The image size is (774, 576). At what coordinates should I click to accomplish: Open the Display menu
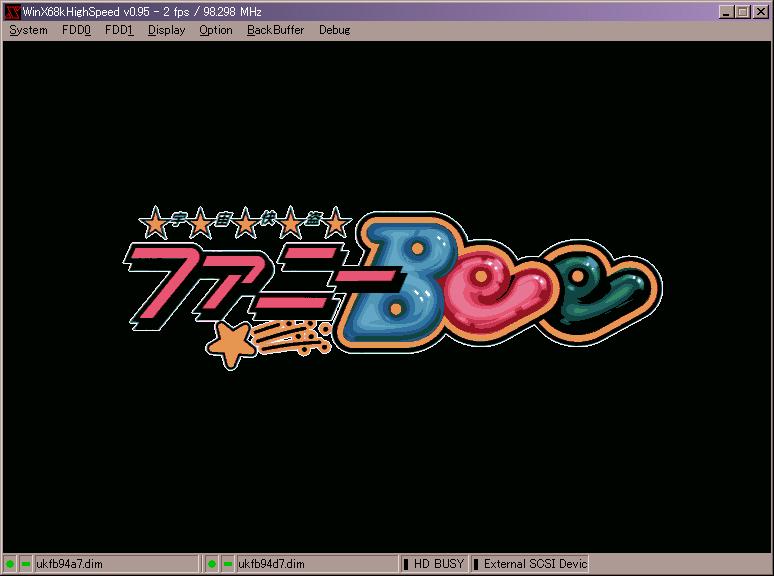tap(166, 30)
